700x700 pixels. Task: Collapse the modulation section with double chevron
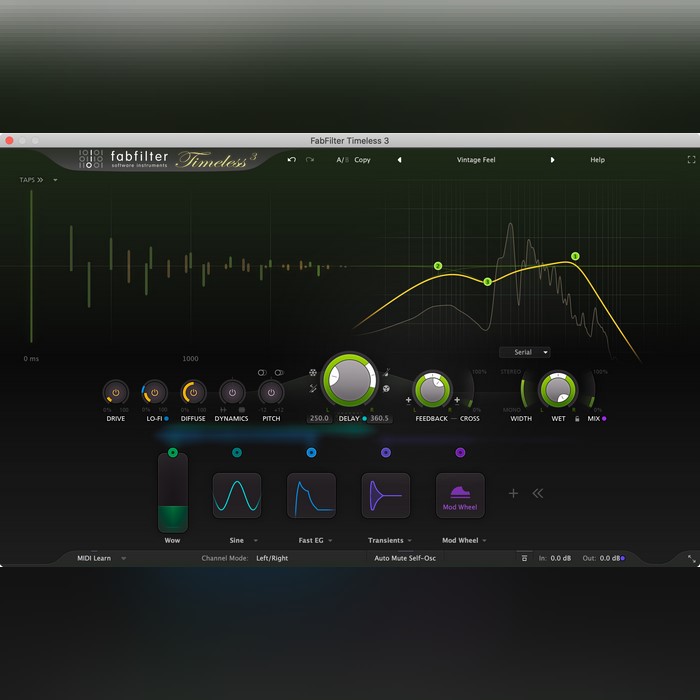(538, 493)
